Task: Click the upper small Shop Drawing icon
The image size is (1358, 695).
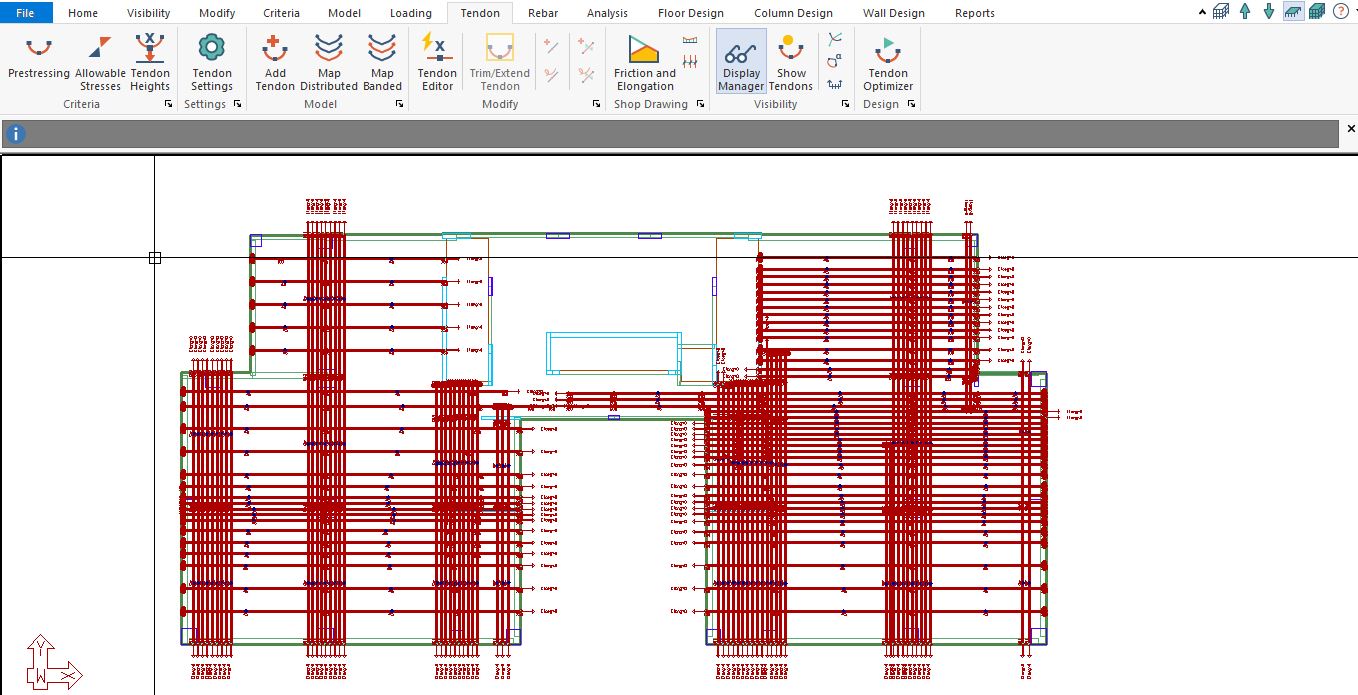Action: click(x=690, y=40)
